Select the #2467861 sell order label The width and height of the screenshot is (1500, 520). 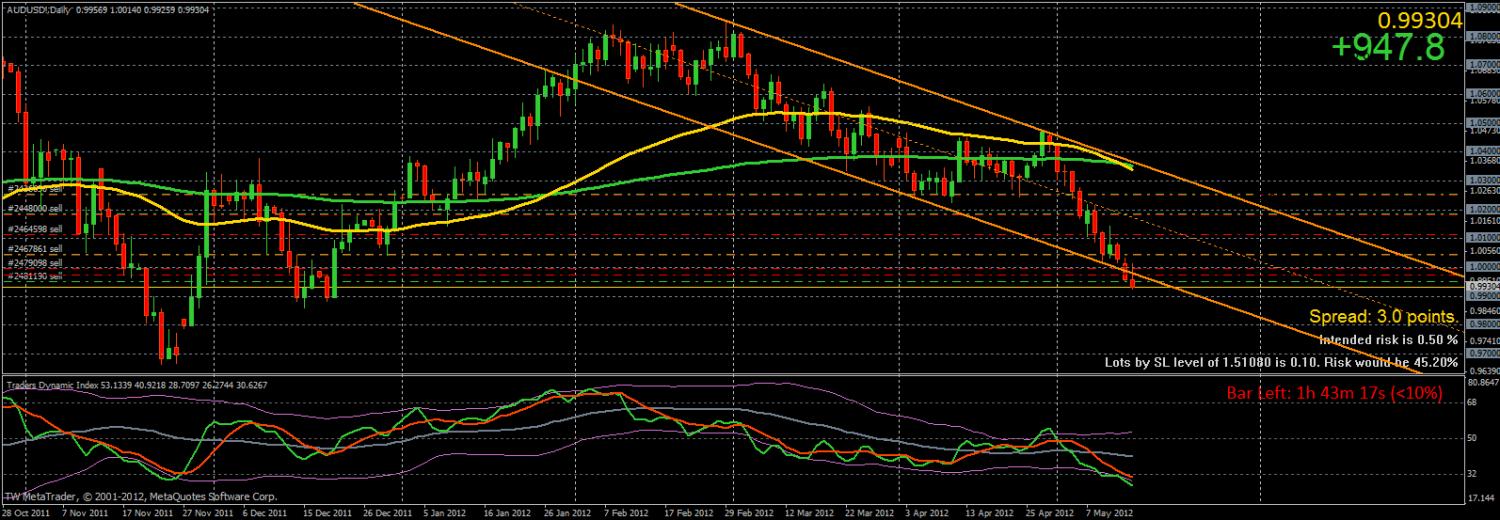coord(35,248)
